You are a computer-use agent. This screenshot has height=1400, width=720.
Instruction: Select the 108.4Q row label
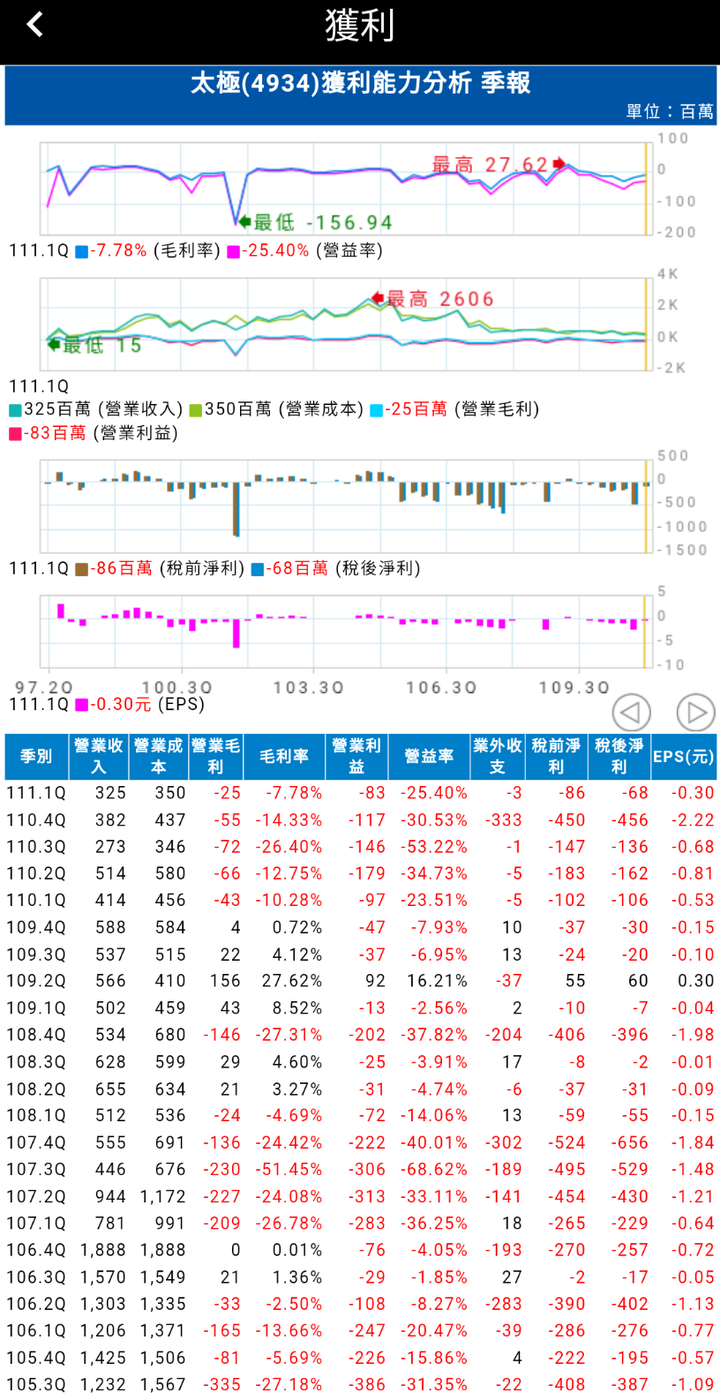(x=36, y=1035)
